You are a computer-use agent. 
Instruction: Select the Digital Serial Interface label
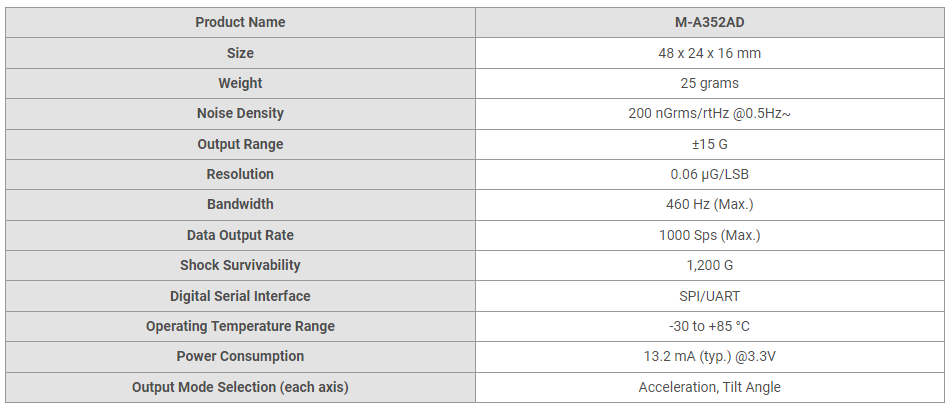coord(240,296)
